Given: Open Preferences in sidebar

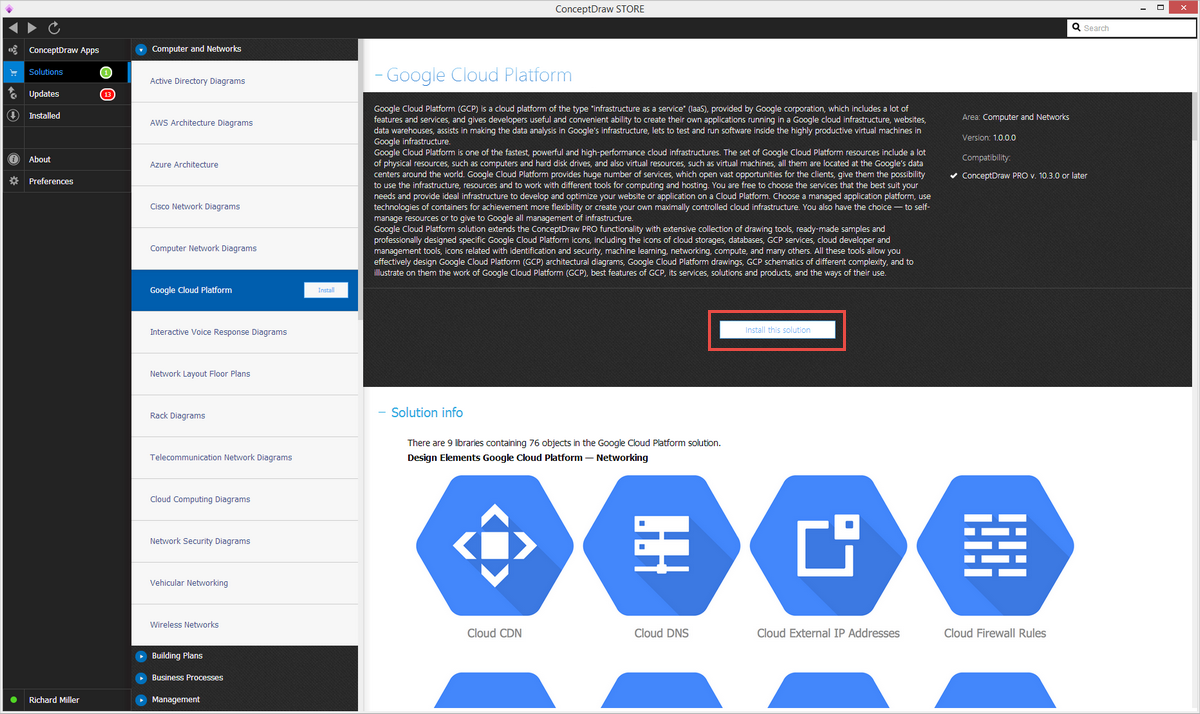Looking at the screenshot, I should click(x=64, y=182).
